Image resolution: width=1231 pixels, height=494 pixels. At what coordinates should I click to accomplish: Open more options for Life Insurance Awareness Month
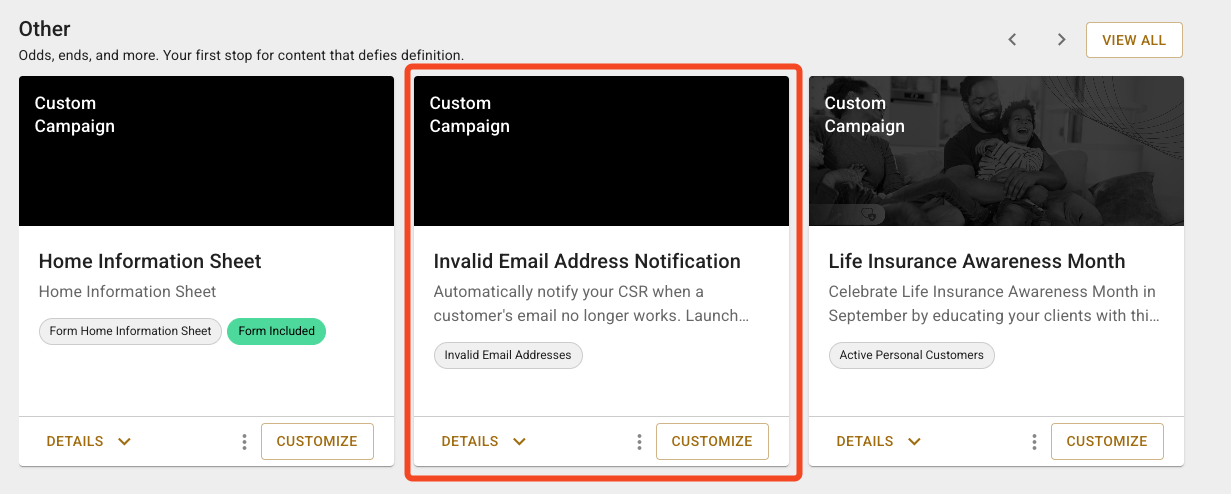pos(1034,441)
